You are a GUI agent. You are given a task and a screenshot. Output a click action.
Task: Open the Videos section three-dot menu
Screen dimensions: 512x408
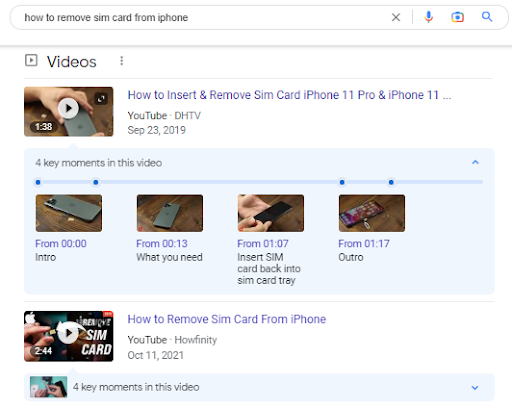(x=122, y=61)
